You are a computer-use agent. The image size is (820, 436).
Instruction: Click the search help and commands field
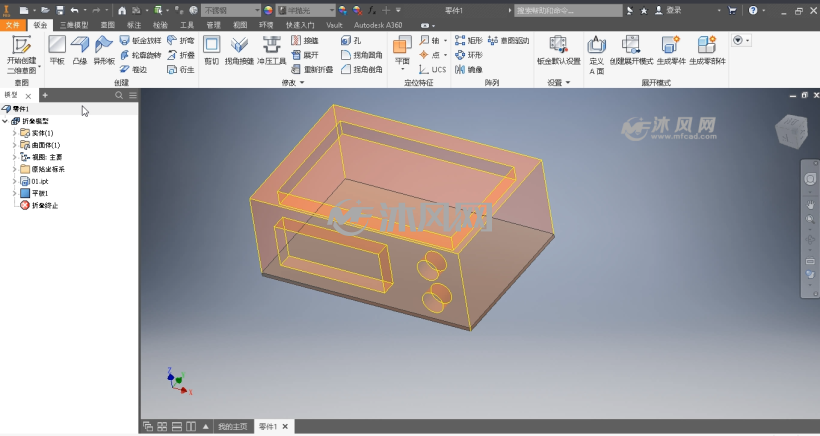(568, 10)
